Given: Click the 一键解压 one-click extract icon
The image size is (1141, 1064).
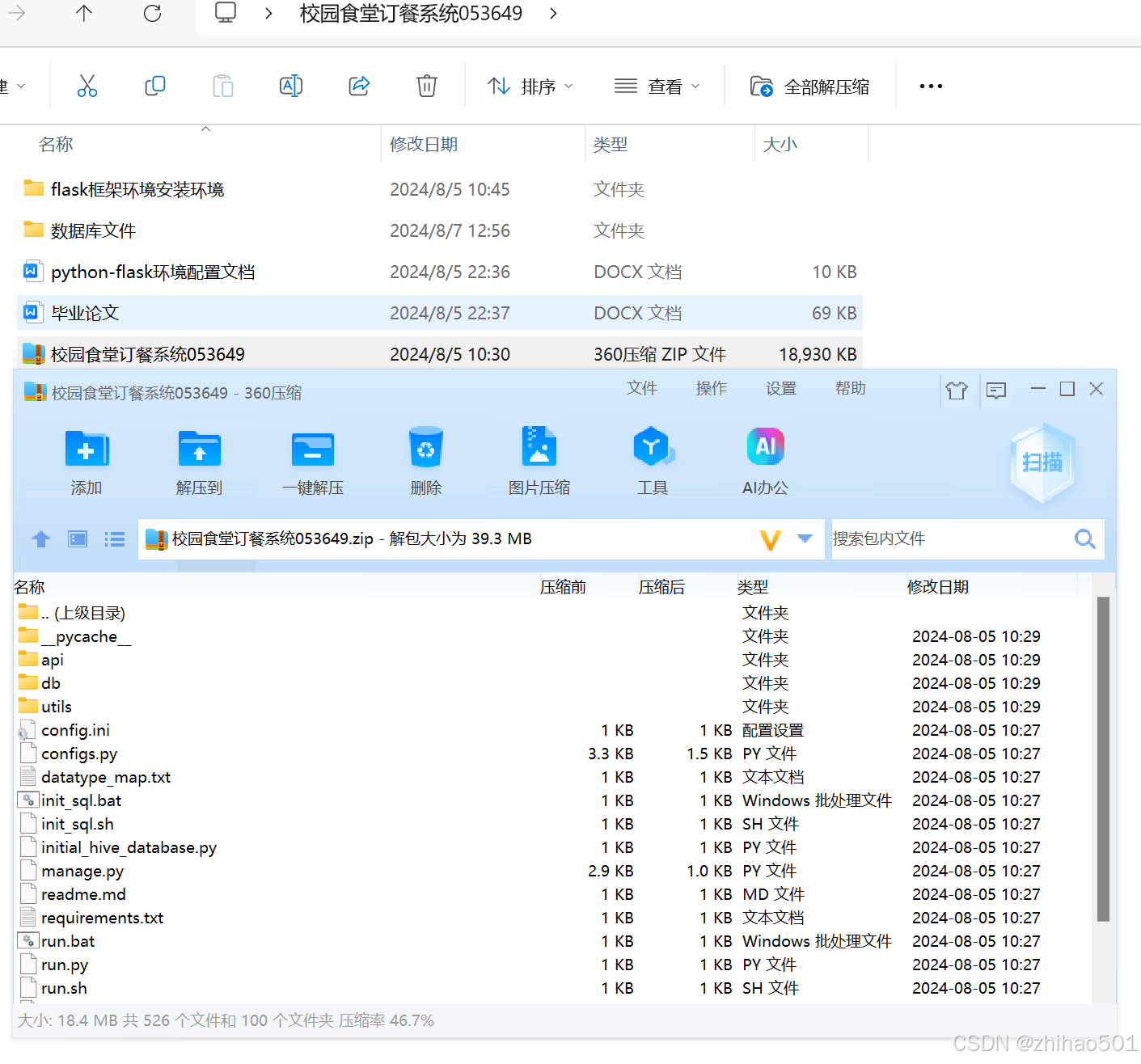Looking at the screenshot, I should coord(313,449).
